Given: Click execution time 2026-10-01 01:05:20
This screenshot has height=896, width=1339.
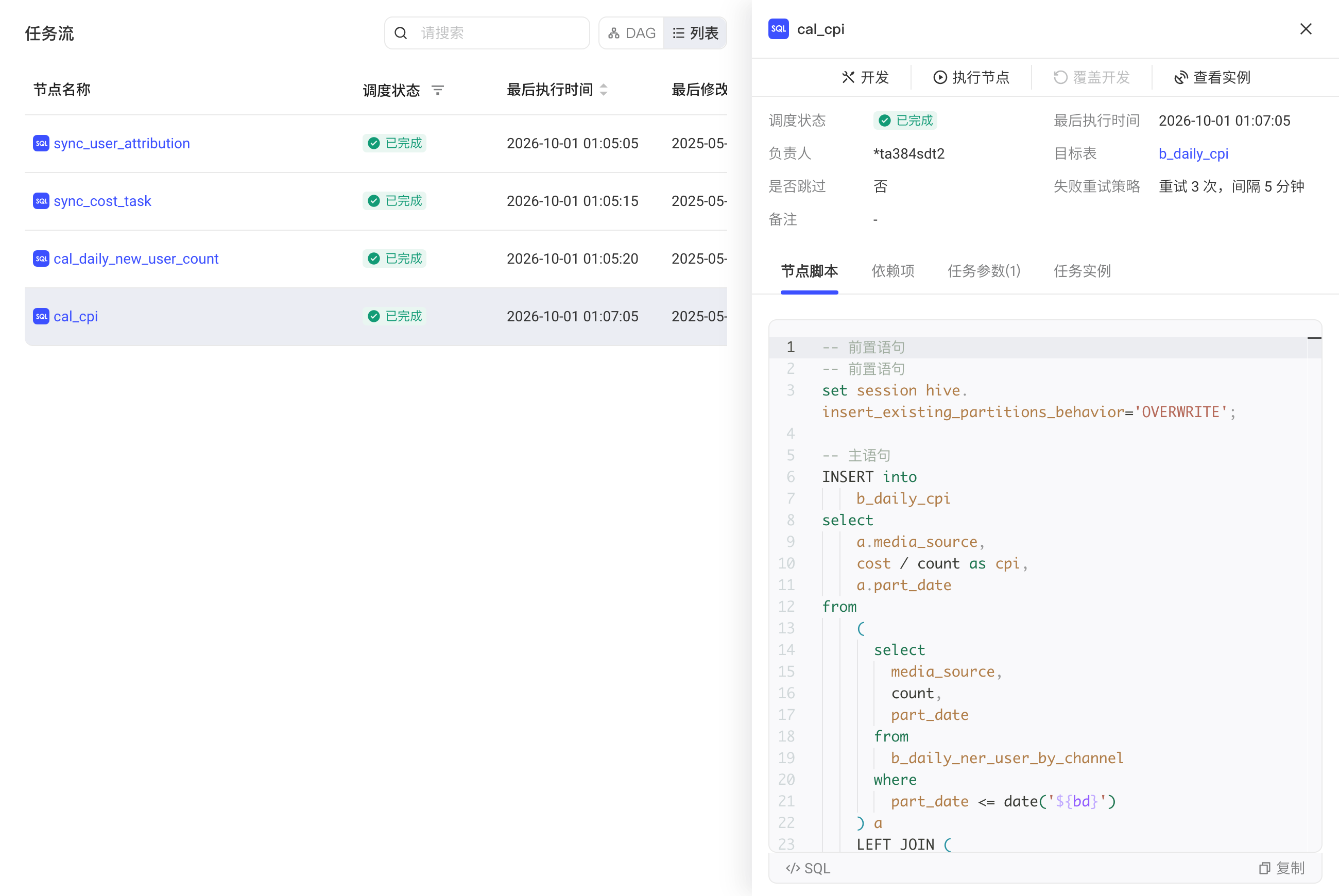Looking at the screenshot, I should 572,259.
